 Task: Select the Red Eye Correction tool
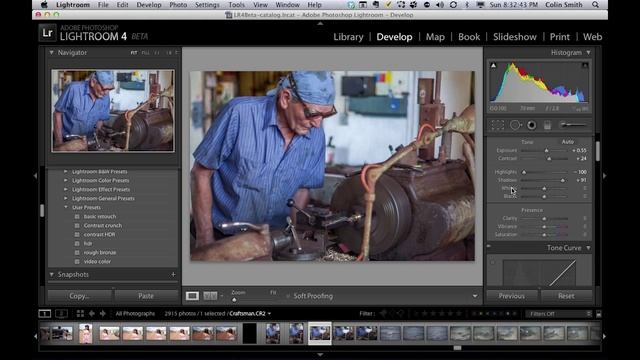click(531, 125)
